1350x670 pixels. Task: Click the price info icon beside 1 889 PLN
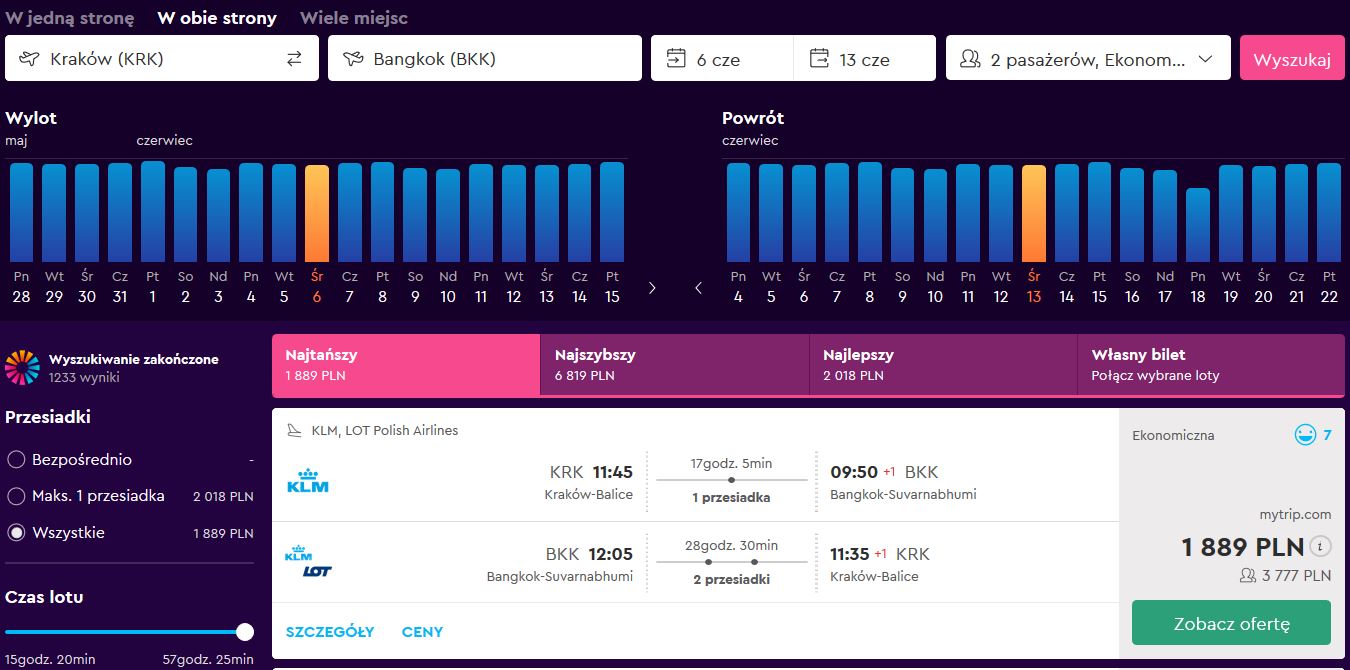pos(1321,547)
